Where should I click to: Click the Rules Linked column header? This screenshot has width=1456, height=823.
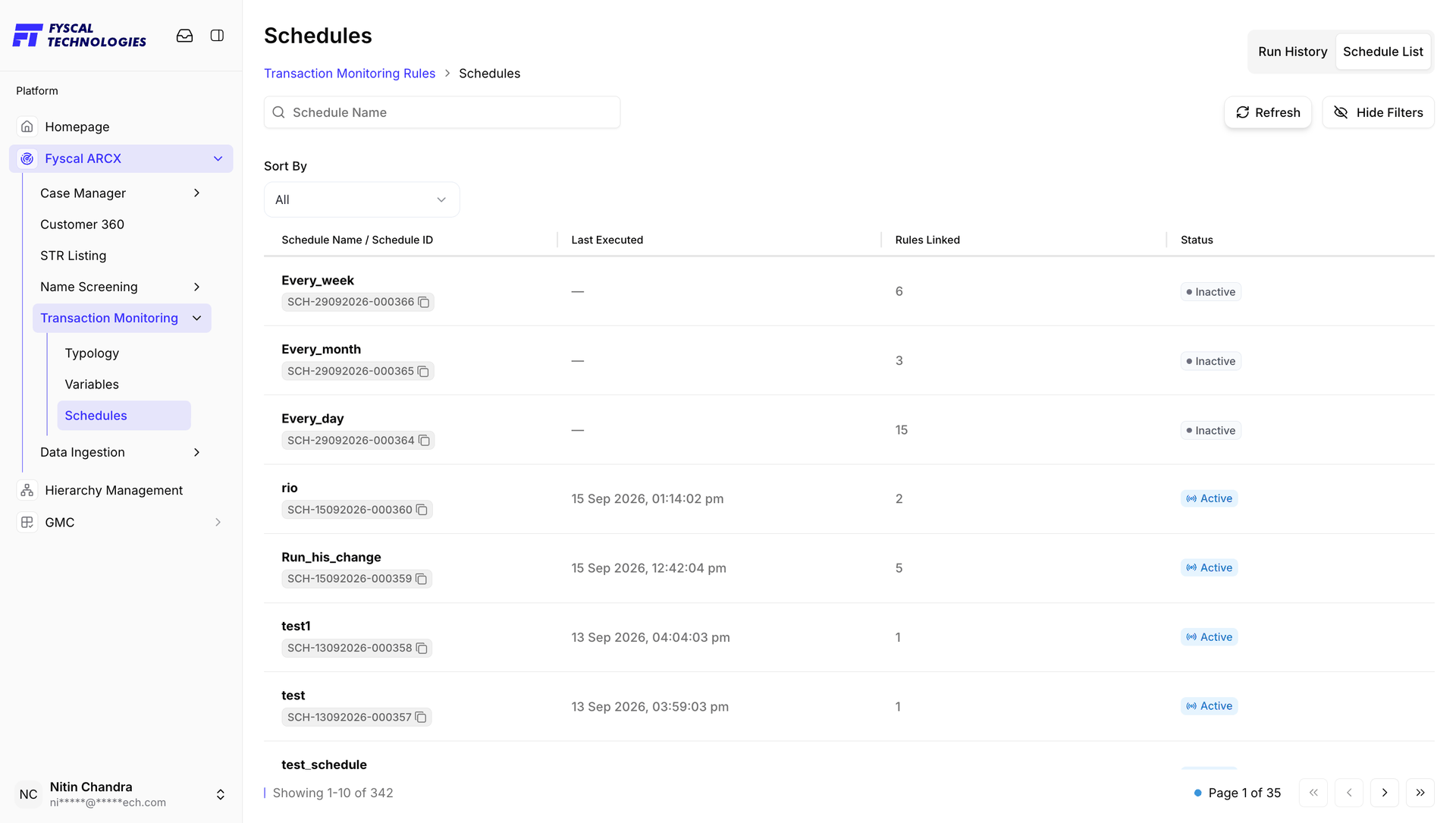[927, 240]
